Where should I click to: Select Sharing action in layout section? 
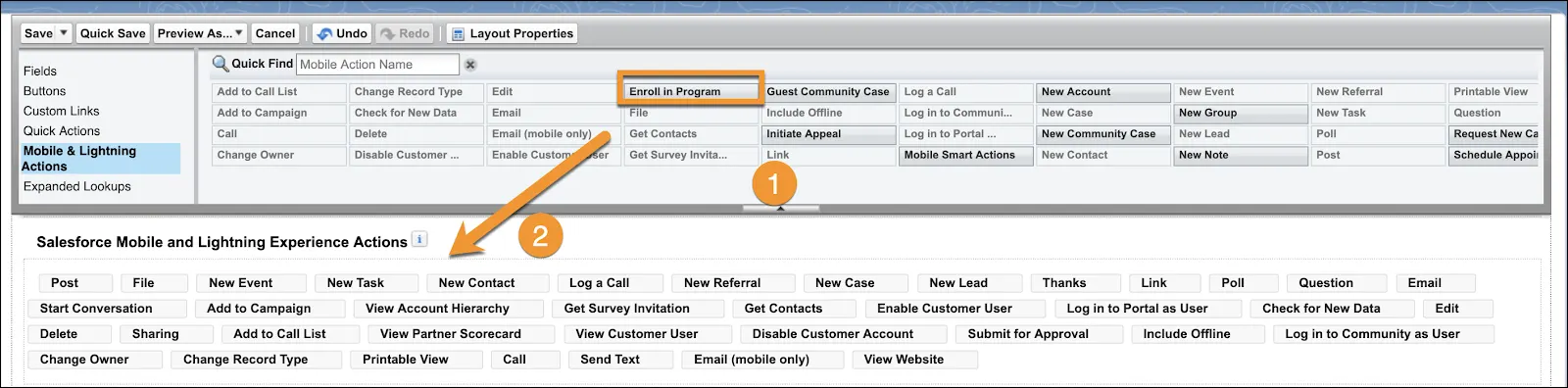(166, 334)
